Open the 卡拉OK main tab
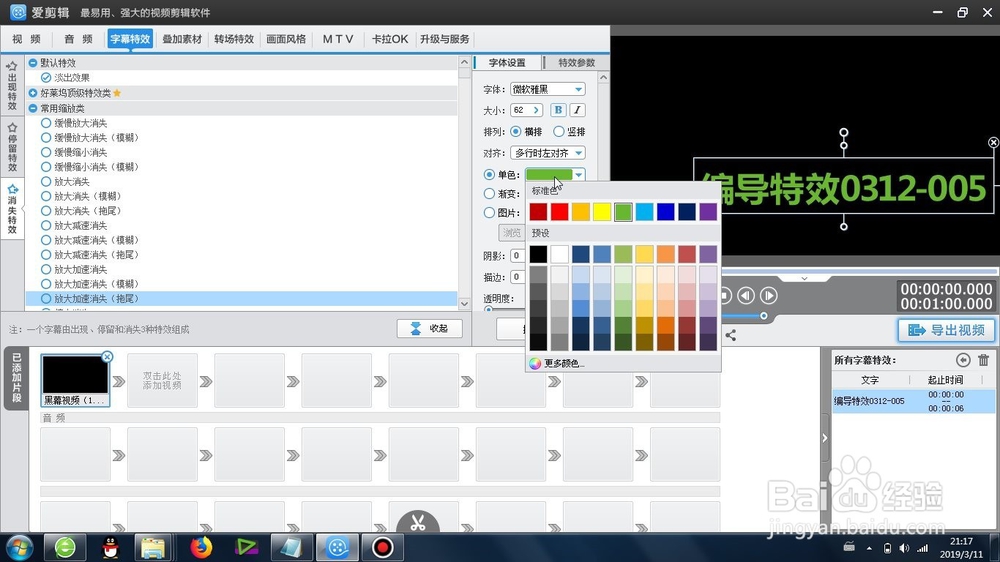 [390, 39]
